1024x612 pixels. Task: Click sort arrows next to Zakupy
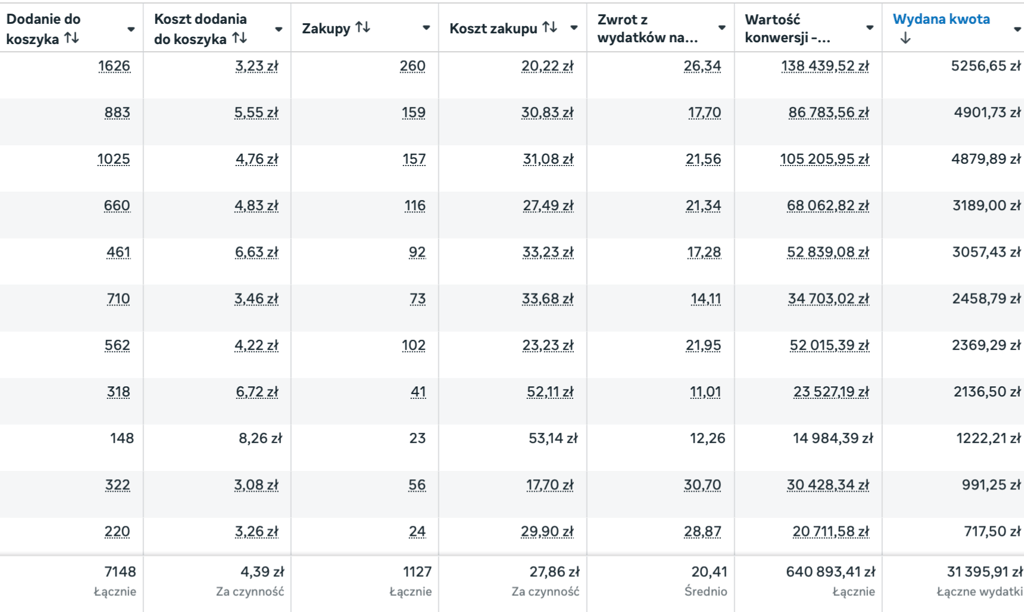pos(363,28)
